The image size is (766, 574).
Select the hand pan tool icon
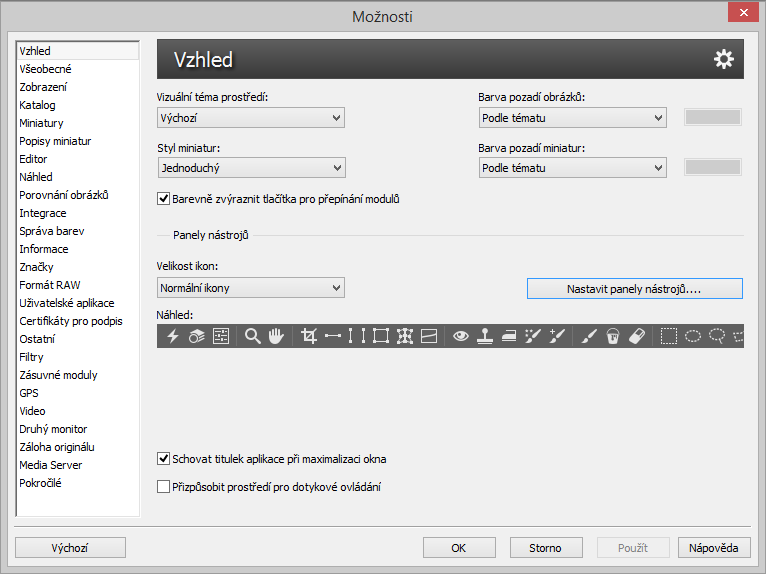pyautogui.click(x=276, y=337)
